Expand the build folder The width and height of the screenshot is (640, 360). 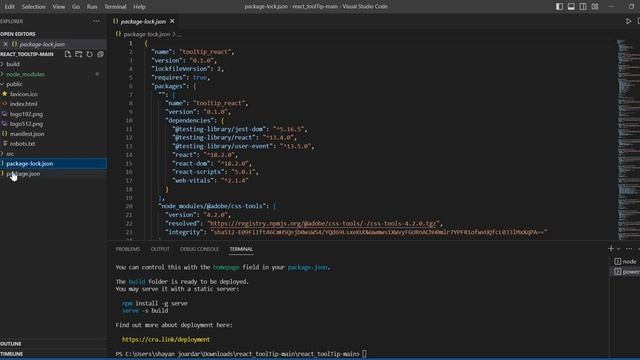12,64
